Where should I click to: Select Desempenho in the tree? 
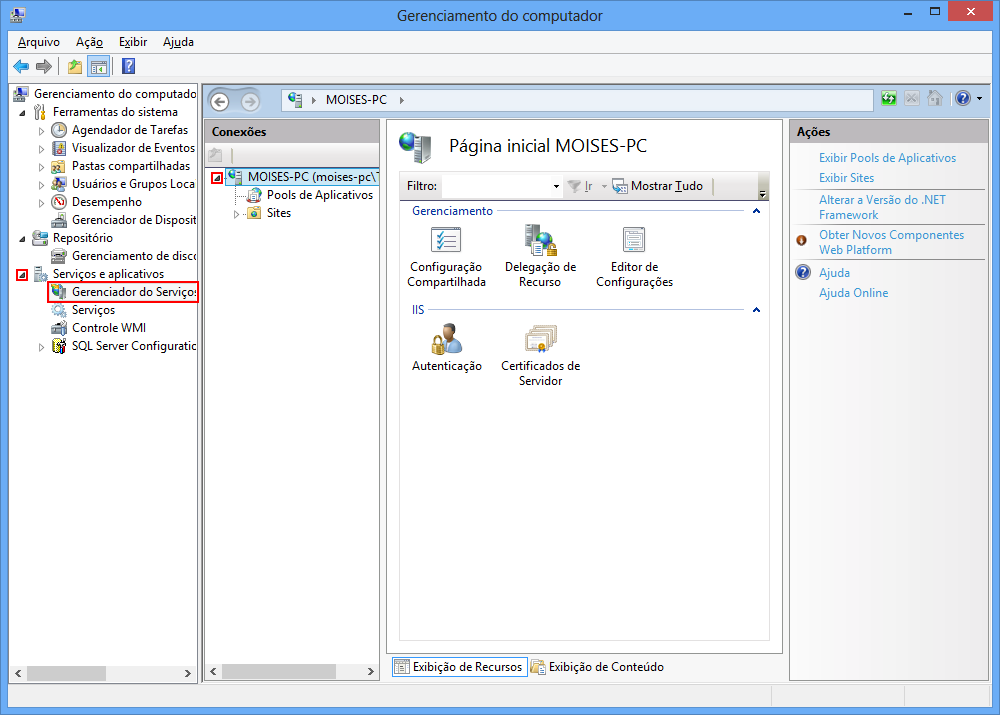click(107, 202)
